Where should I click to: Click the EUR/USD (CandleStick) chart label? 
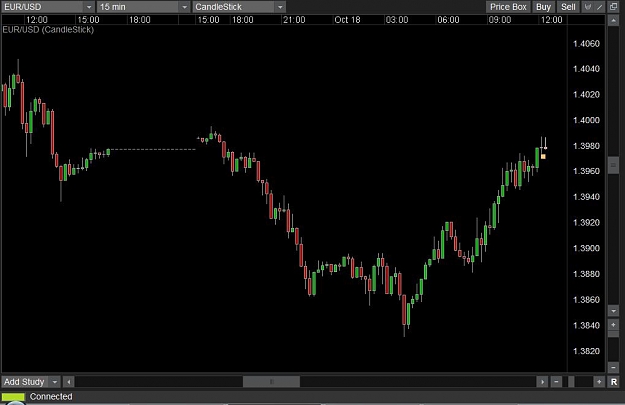coord(48,30)
